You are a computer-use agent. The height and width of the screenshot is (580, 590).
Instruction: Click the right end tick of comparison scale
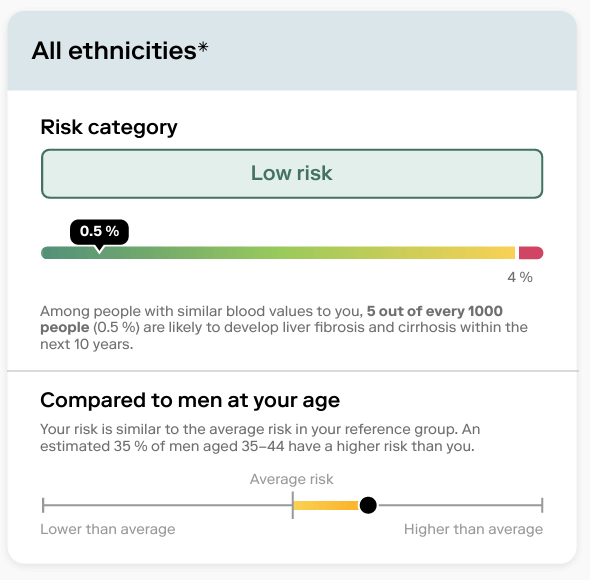pyautogui.click(x=542, y=505)
